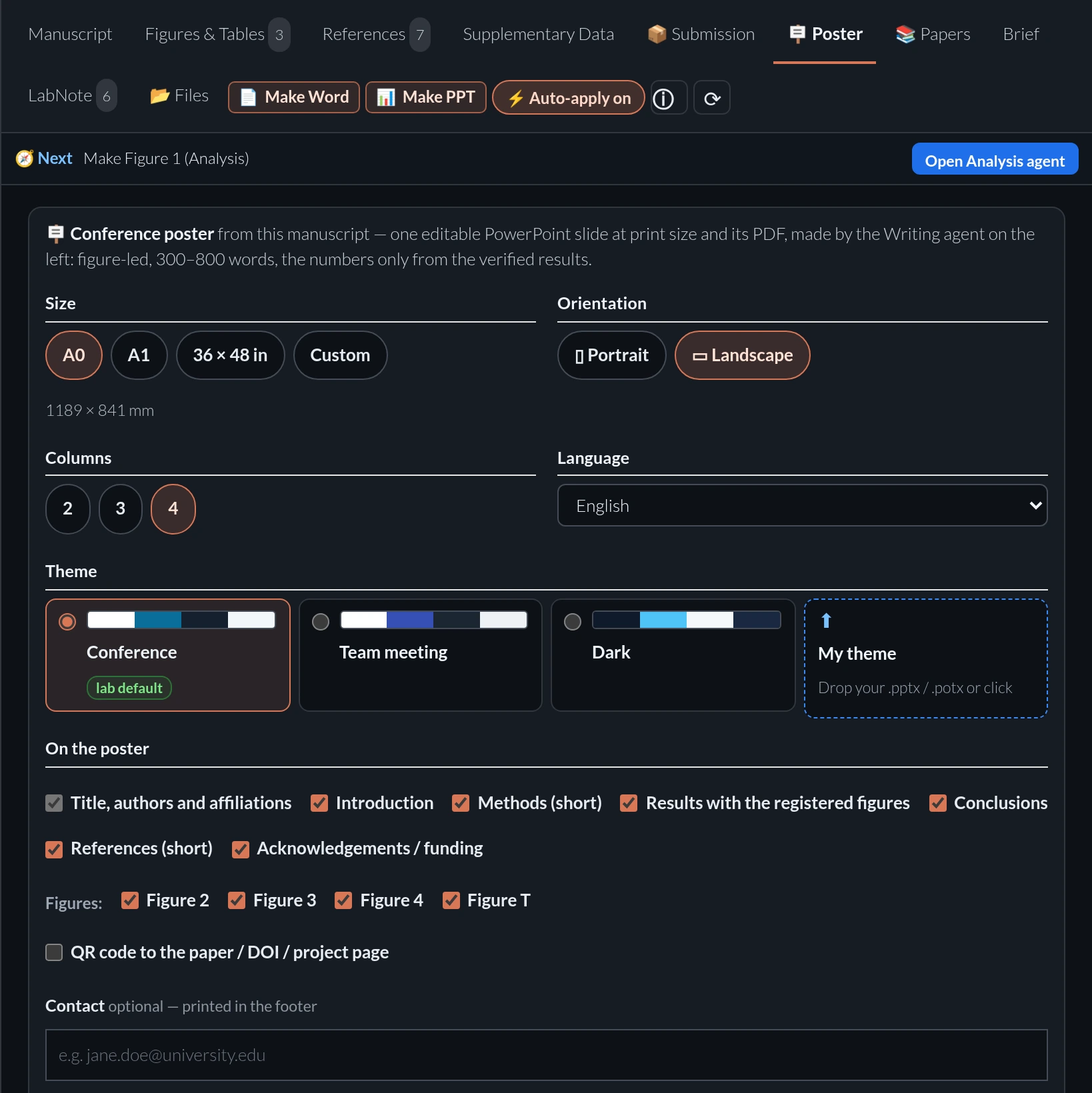Uncheck Methods (short) checkbox
This screenshot has height=1093, width=1092.
pyautogui.click(x=461, y=803)
